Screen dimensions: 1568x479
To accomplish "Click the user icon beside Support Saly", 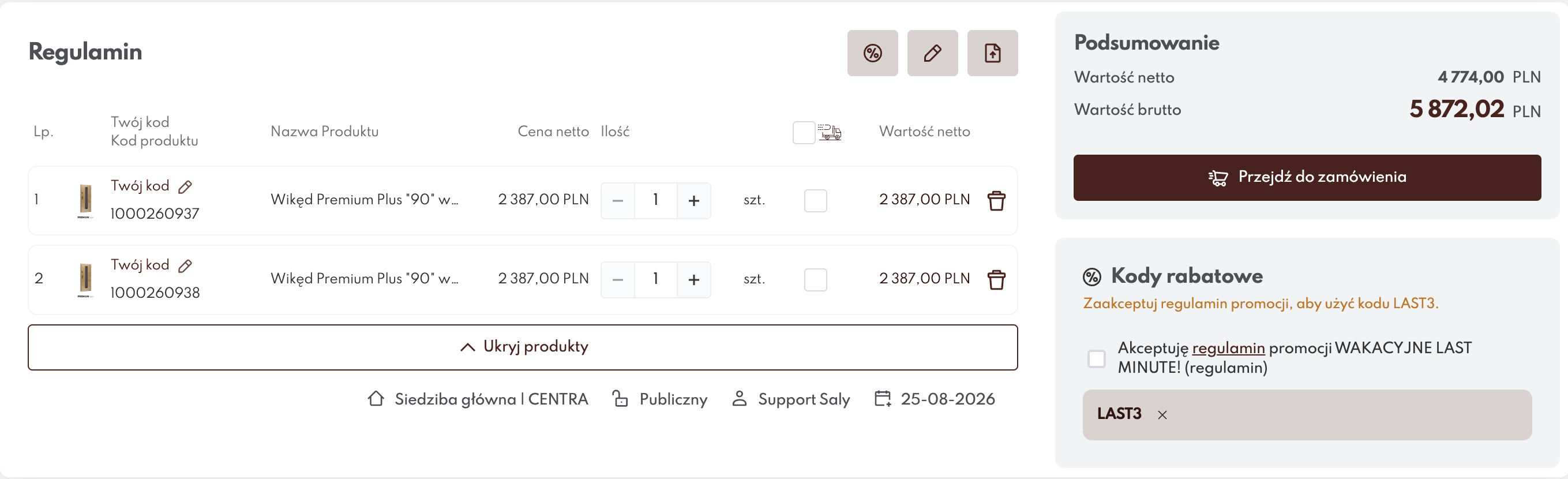I will click(x=740, y=399).
